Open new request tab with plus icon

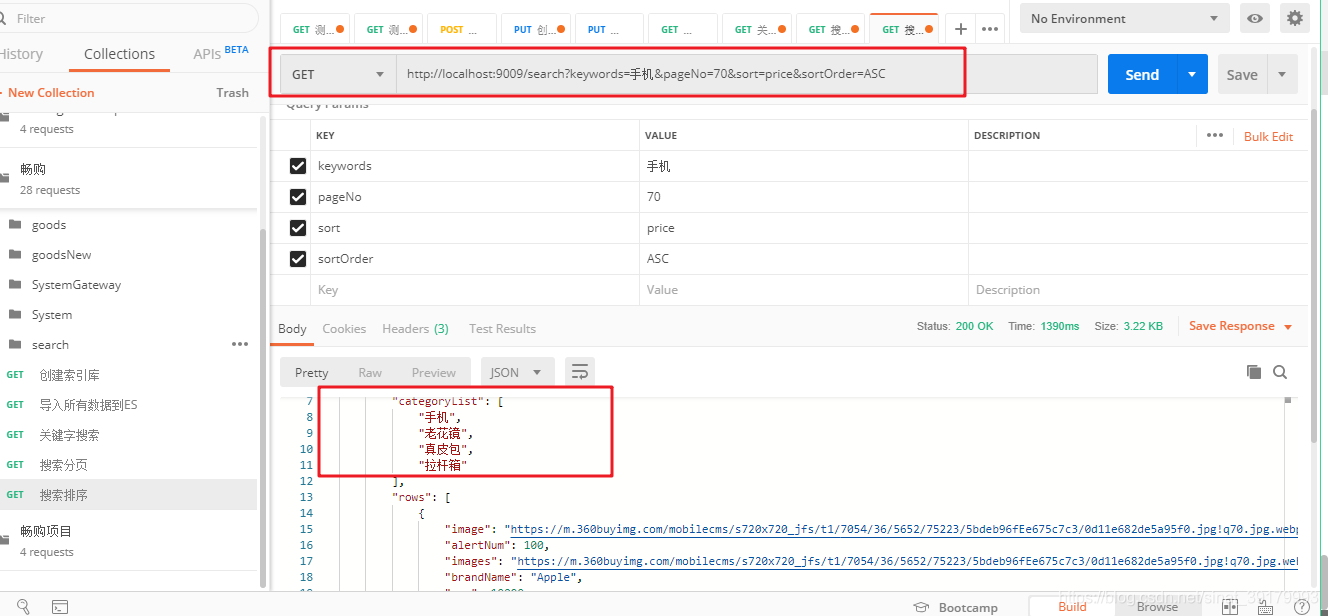click(961, 29)
